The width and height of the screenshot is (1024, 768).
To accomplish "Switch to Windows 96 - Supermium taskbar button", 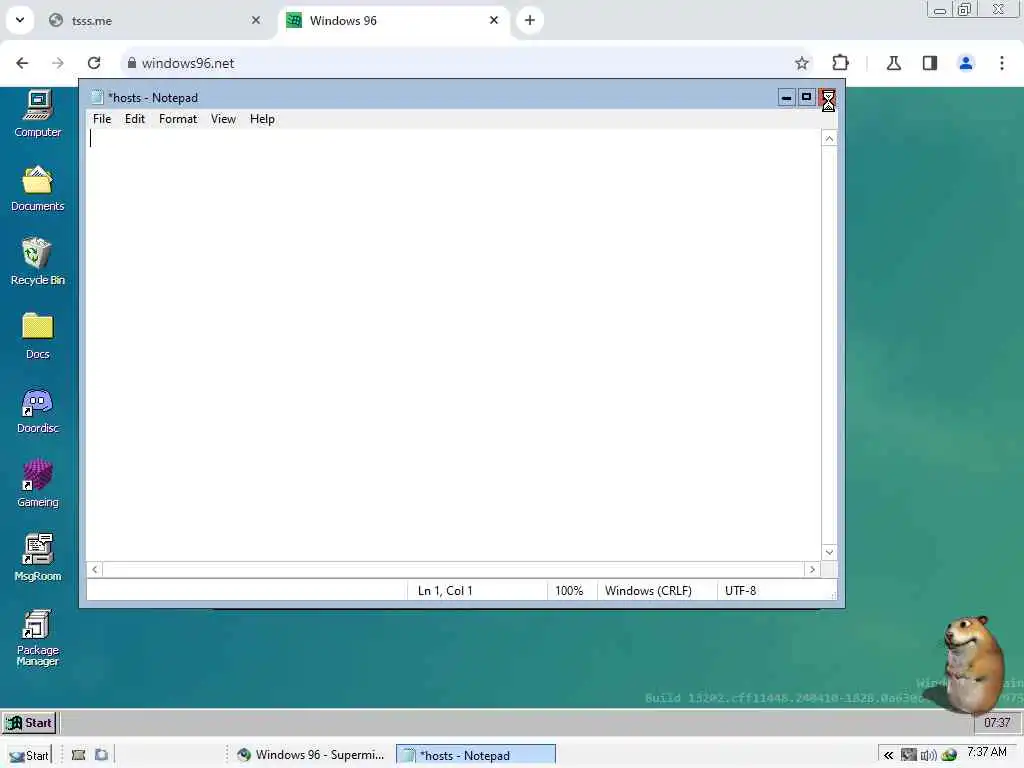I will pyautogui.click(x=311, y=755).
